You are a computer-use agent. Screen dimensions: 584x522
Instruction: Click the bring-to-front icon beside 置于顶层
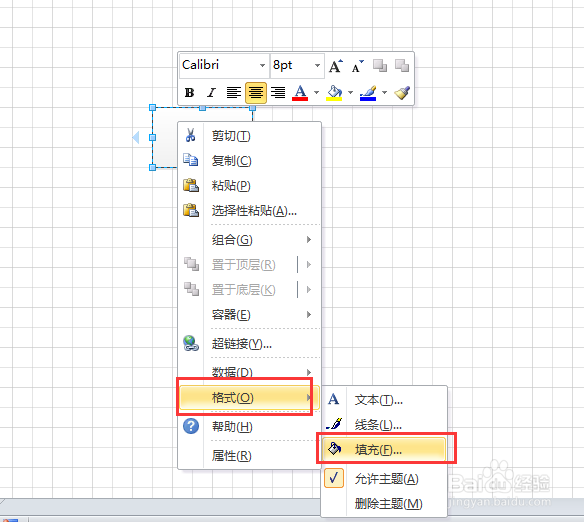[x=191, y=264]
